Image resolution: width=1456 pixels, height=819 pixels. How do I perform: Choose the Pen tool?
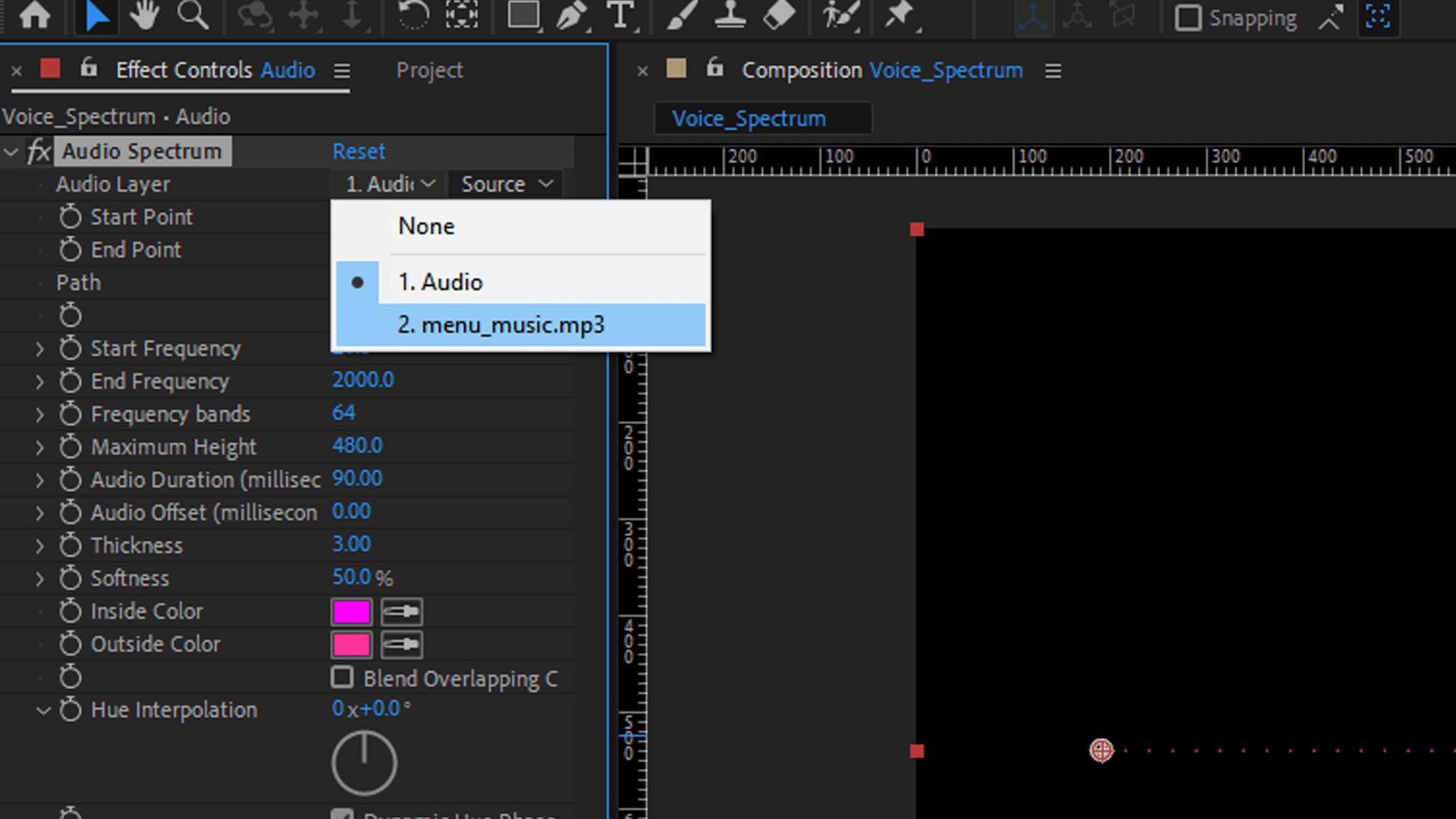(x=570, y=15)
